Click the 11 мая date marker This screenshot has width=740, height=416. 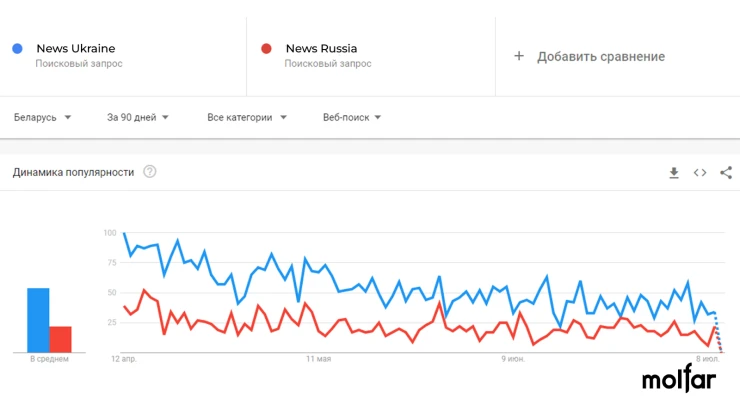pos(319,359)
